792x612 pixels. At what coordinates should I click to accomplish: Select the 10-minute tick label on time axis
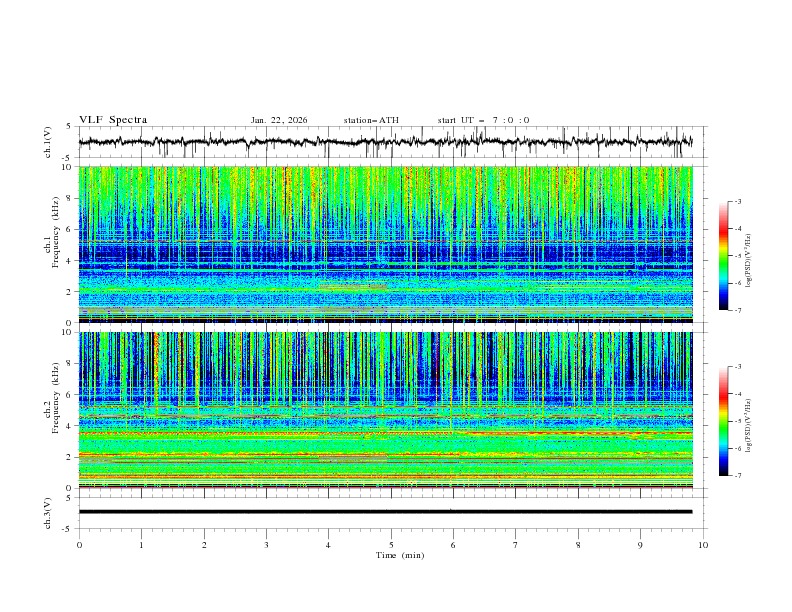coord(703,544)
